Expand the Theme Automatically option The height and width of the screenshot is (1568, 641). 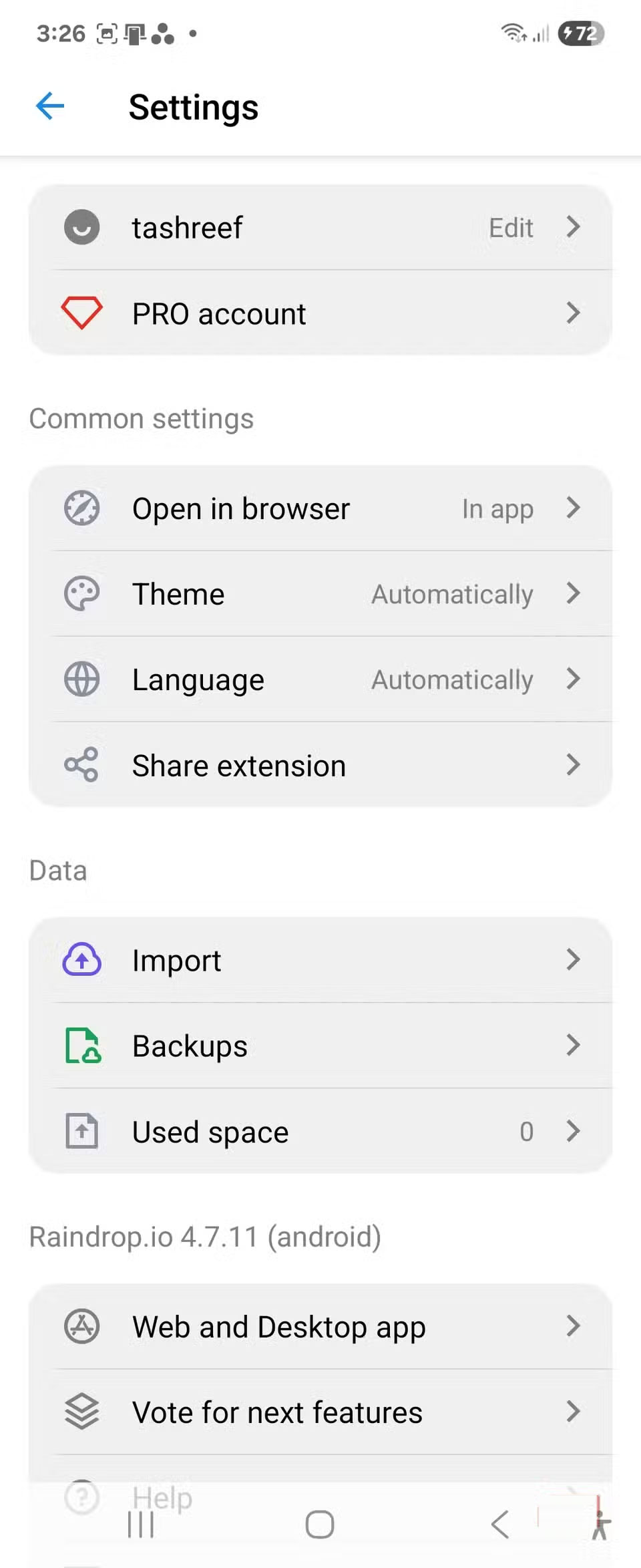[x=452, y=594]
